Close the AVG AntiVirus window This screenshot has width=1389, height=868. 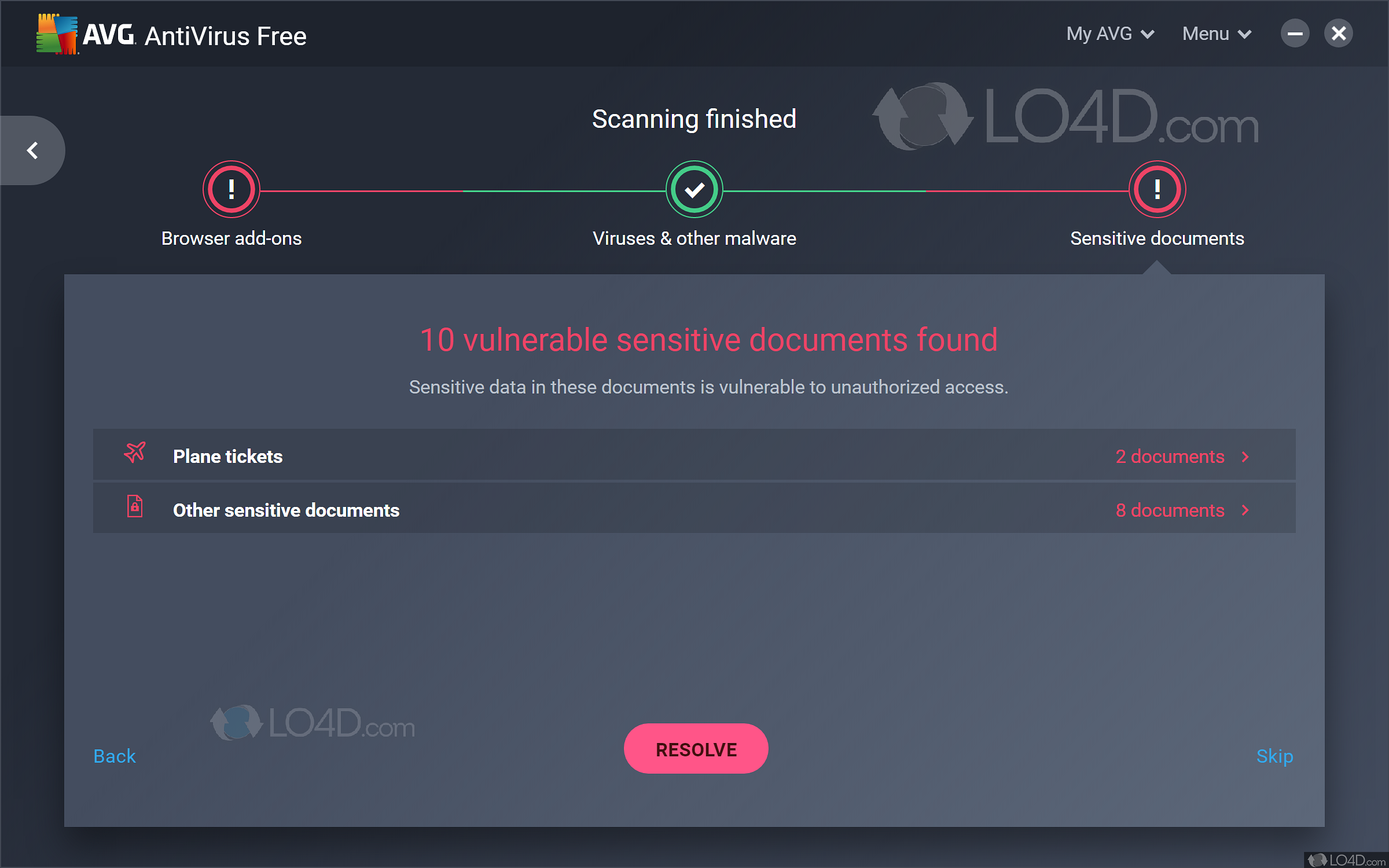coord(1338,34)
